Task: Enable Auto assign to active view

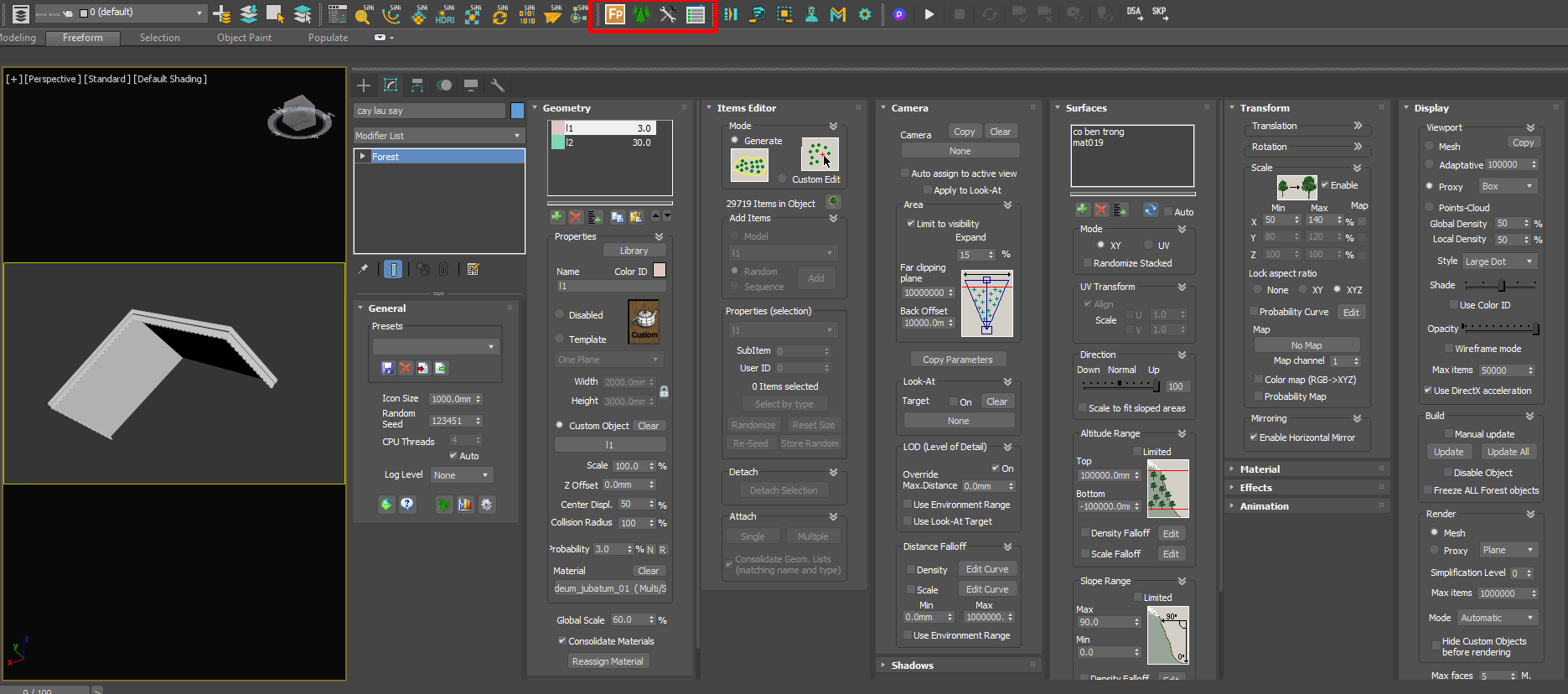Action: pos(905,173)
